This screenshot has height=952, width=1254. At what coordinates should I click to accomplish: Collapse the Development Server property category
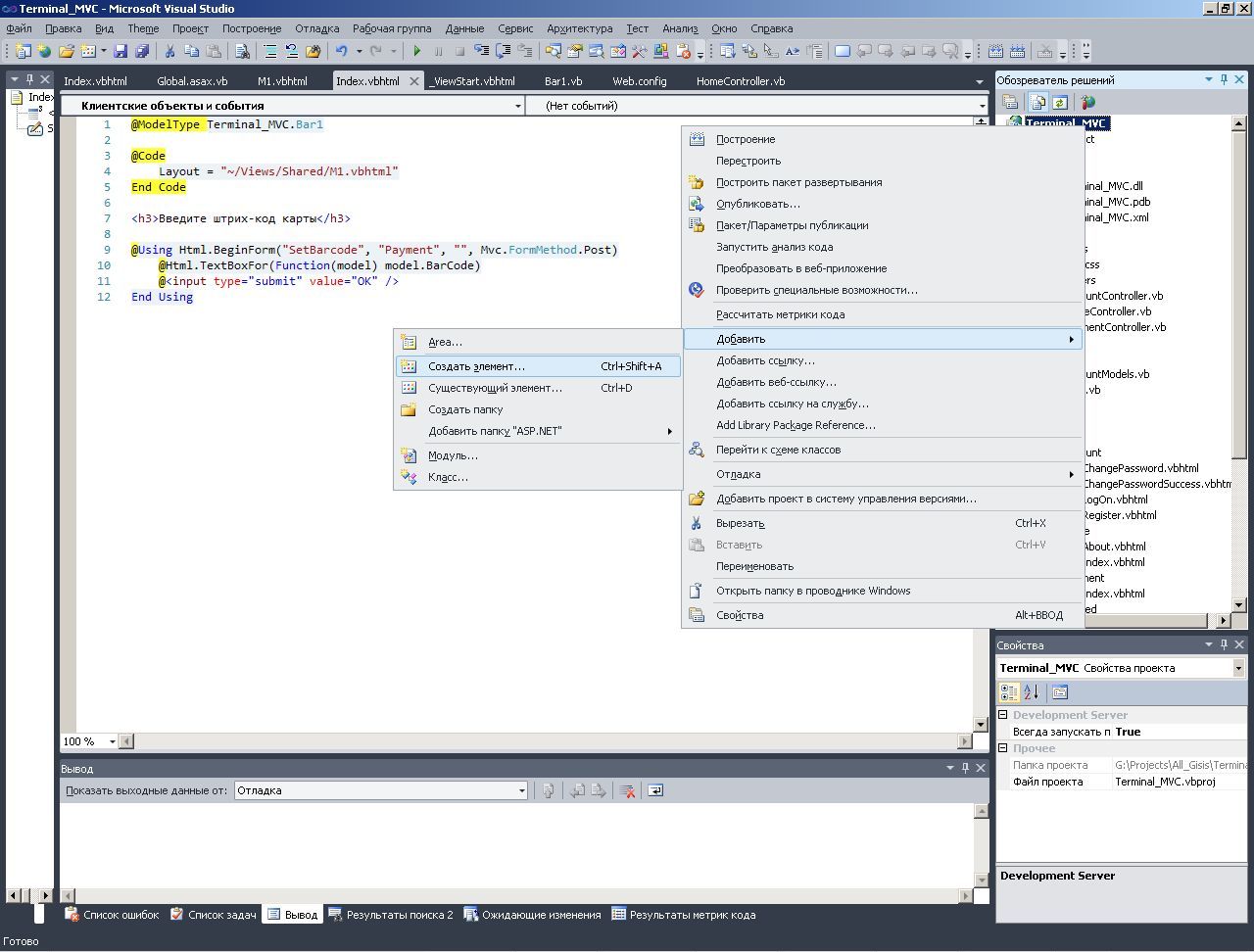pos(1003,715)
